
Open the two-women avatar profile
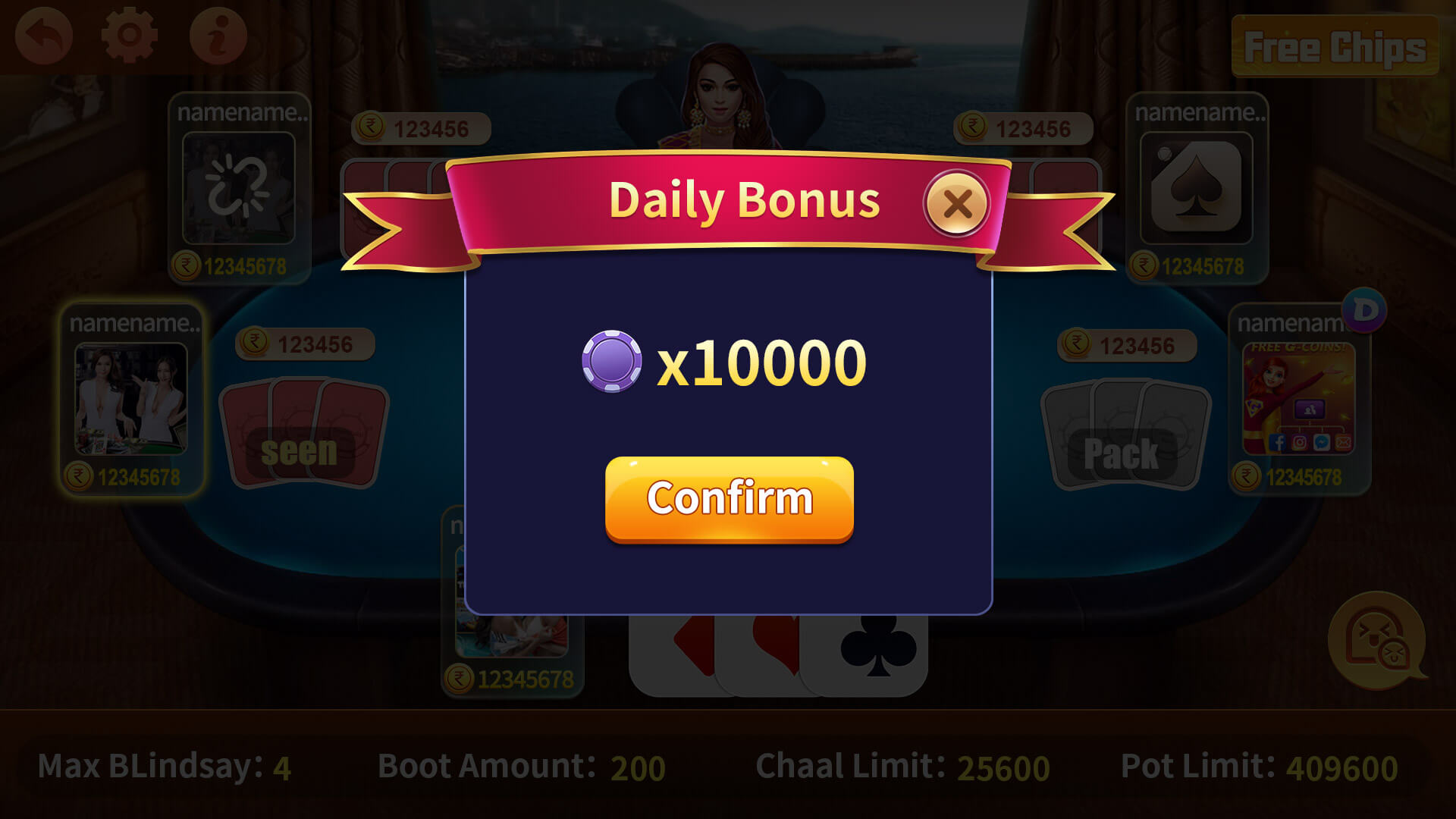pos(131,399)
